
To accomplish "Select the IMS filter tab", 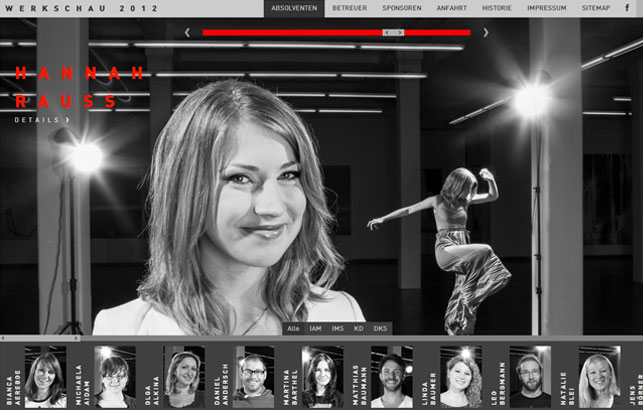I will tap(337, 328).
